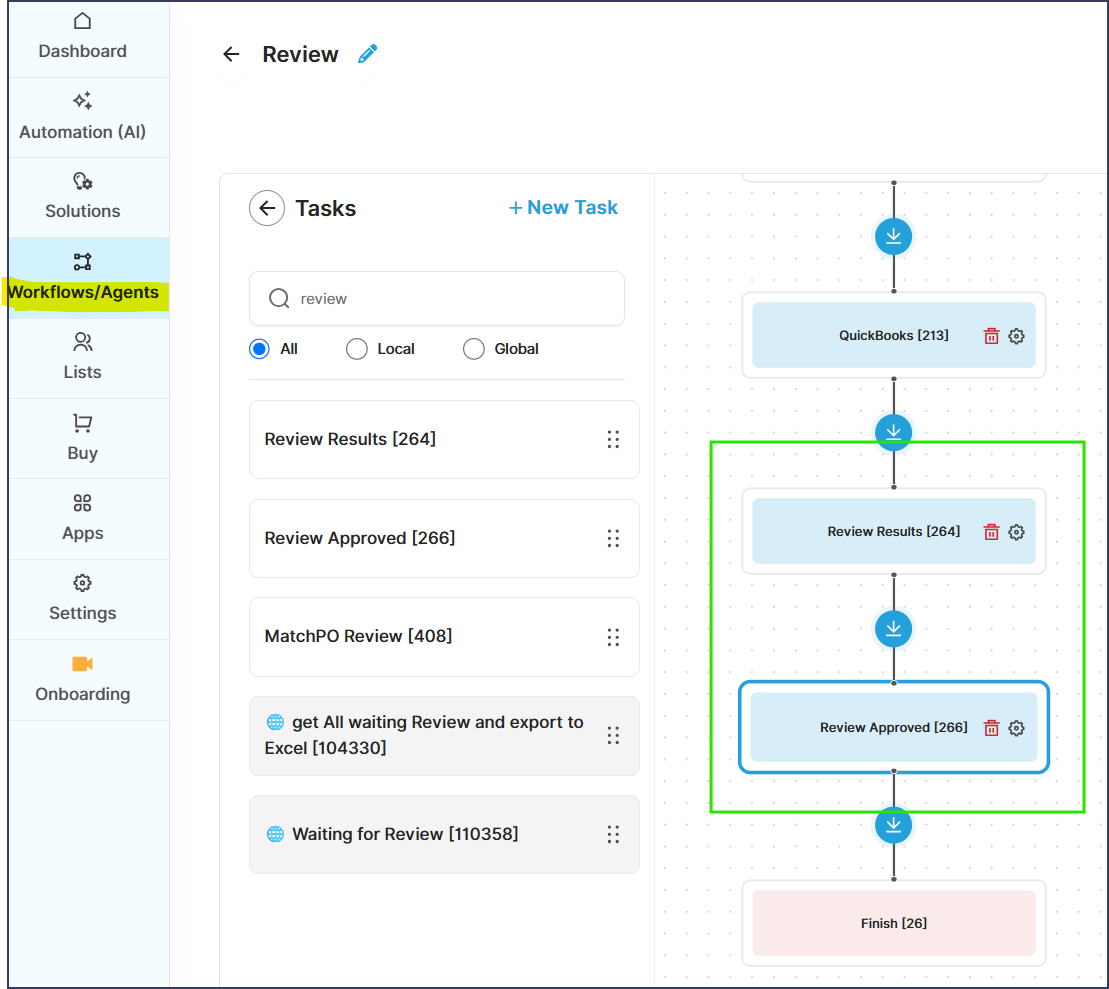Screen dimensions: 1109x989
Task: Select Workflows/Agents in sidebar
Action: (x=83, y=278)
